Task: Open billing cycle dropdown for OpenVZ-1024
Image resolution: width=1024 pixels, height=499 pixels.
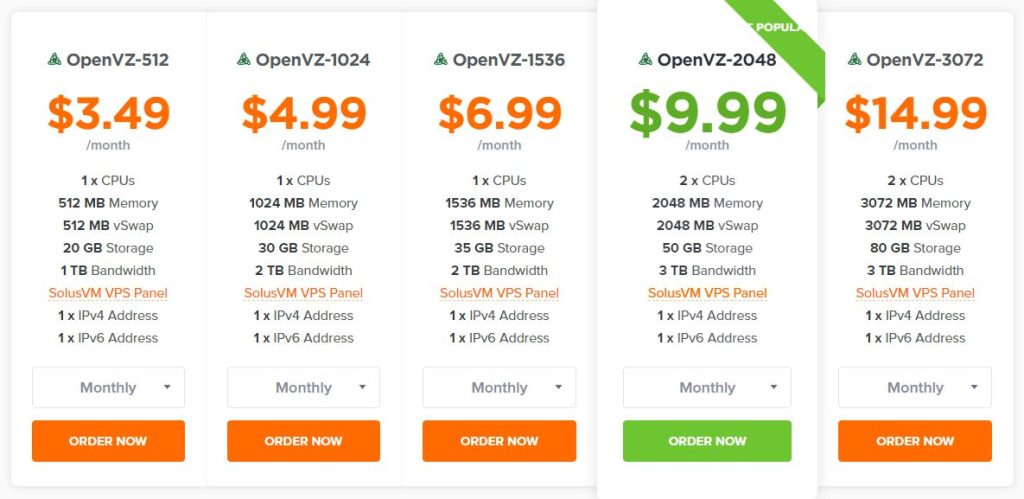Action: [x=304, y=387]
